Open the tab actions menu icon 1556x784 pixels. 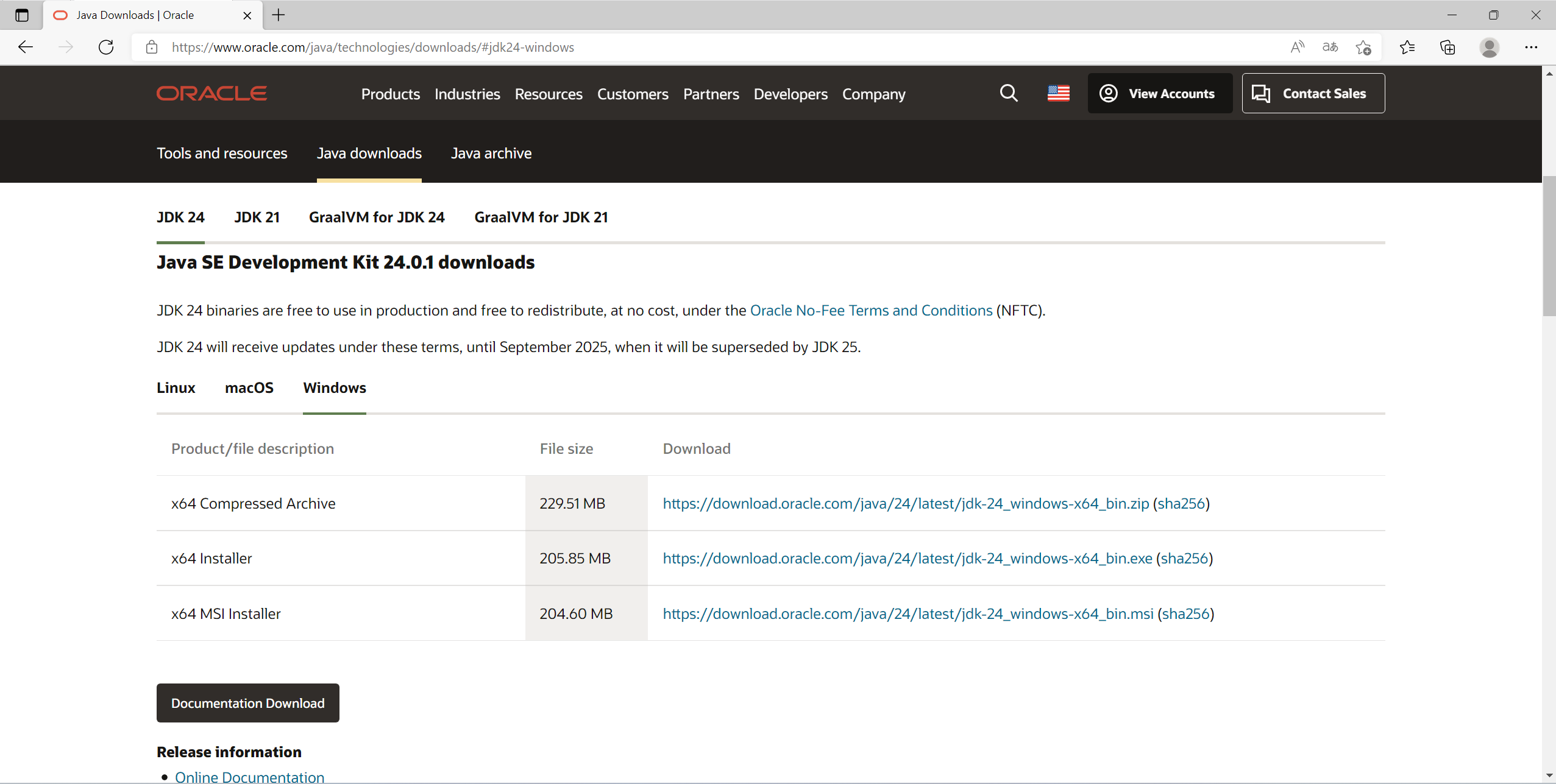click(x=22, y=15)
